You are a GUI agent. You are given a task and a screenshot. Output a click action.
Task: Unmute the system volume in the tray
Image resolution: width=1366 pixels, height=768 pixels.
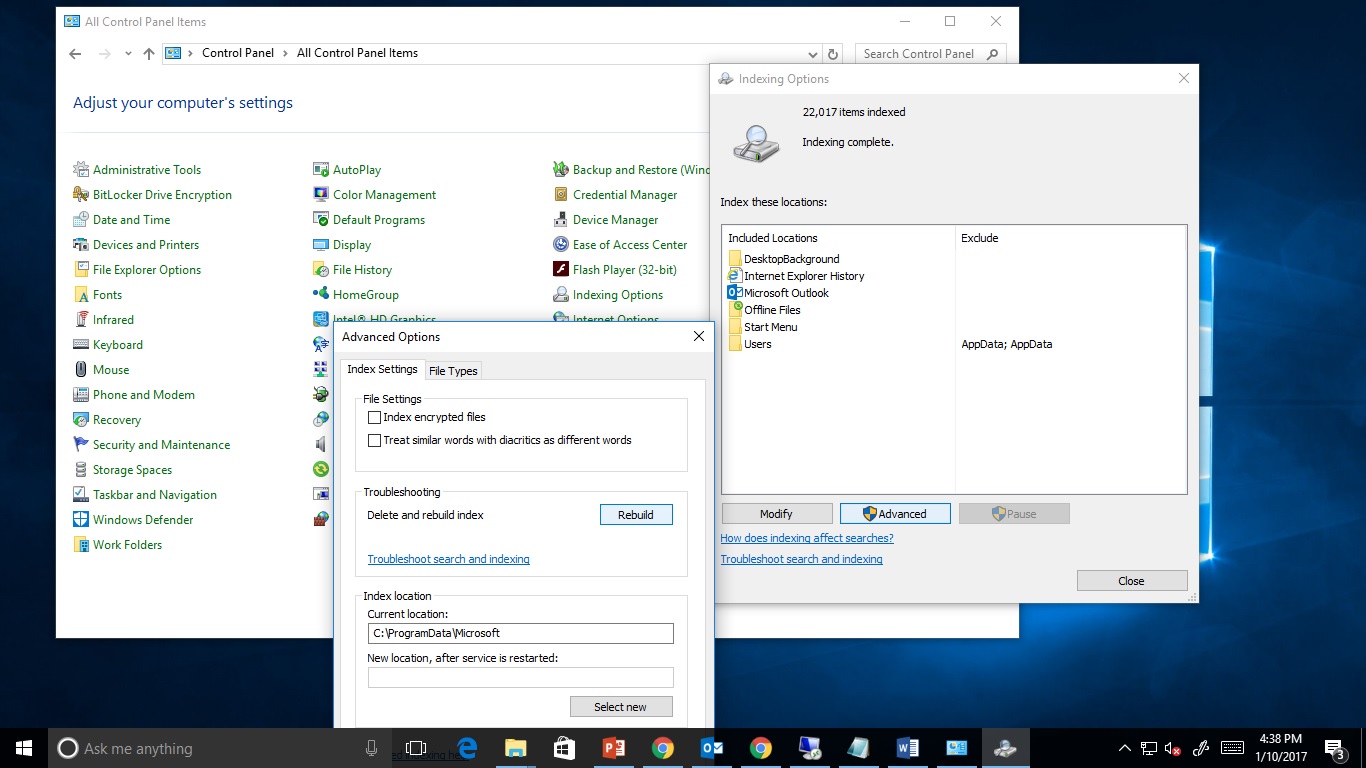pyautogui.click(x=1172, y=747)
